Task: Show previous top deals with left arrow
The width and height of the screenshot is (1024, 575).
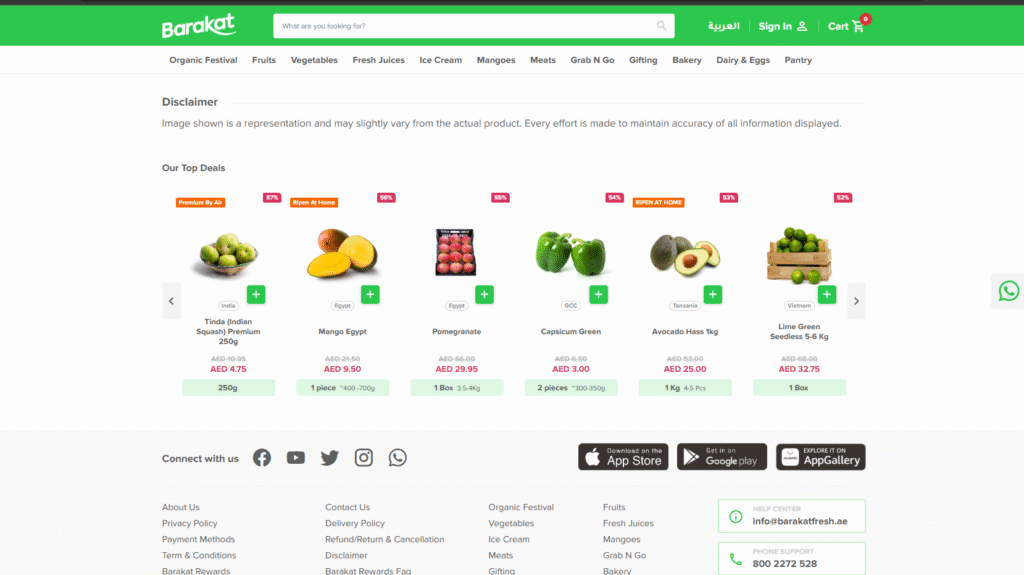Action: [x=171, y=301]
